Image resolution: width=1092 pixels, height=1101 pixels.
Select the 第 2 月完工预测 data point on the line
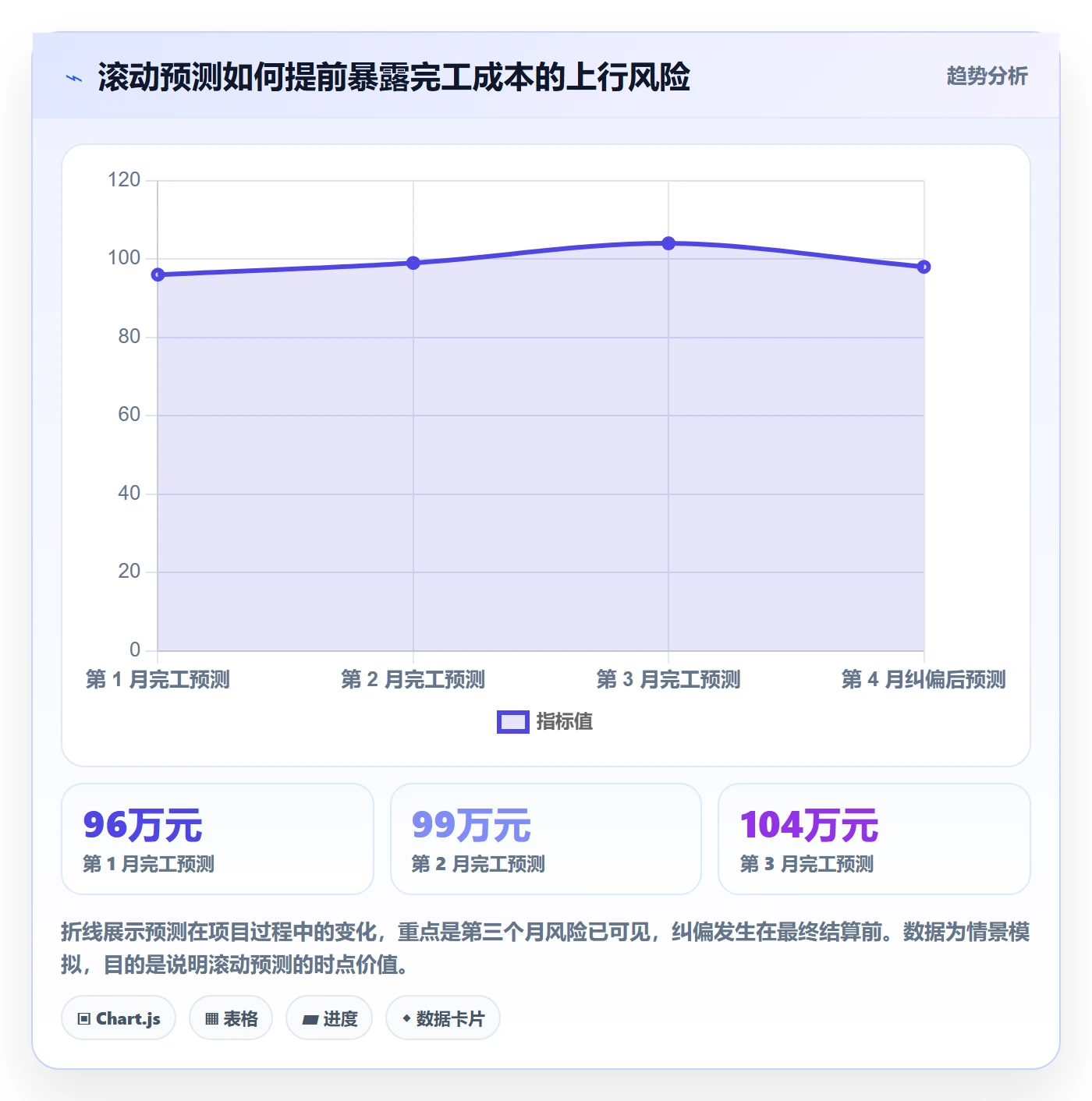413,263
